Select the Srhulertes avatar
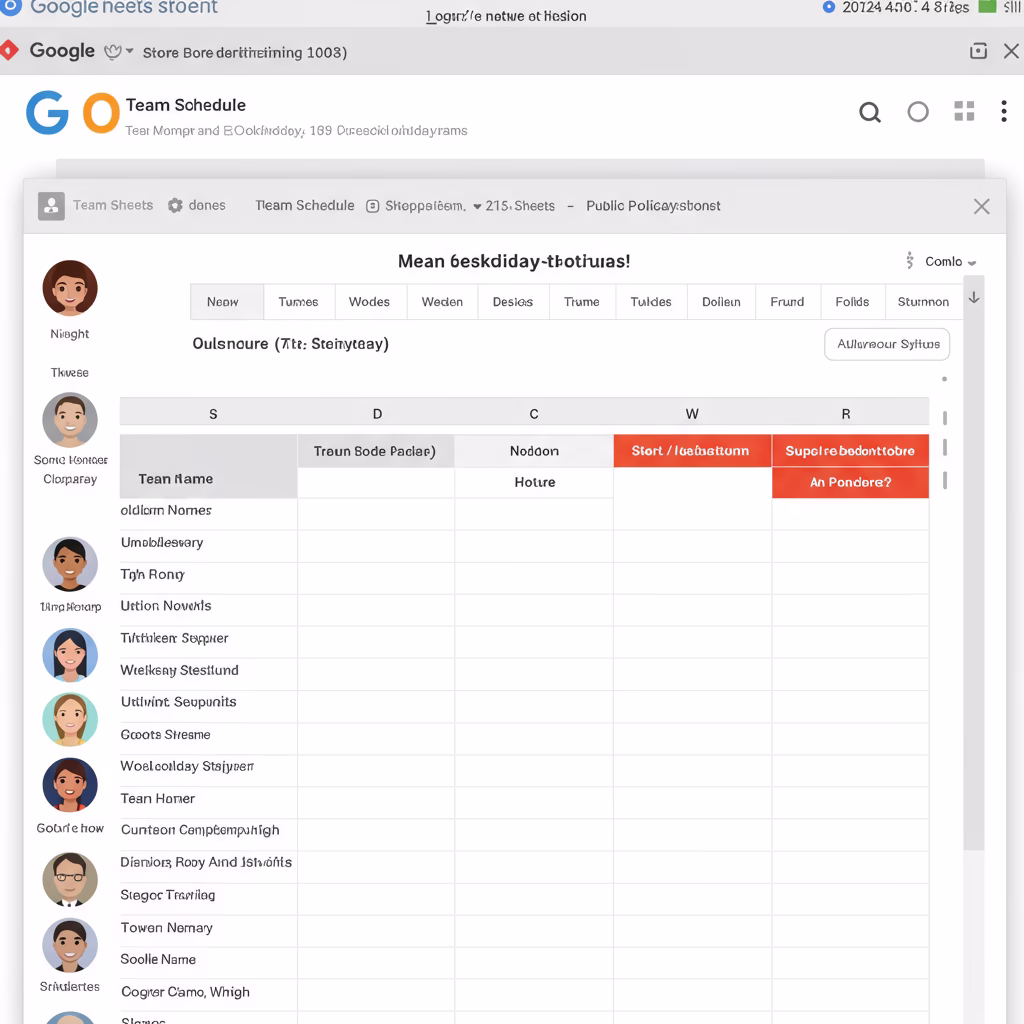This screenshot has height=1024, width=1024. tap(70, 945)
